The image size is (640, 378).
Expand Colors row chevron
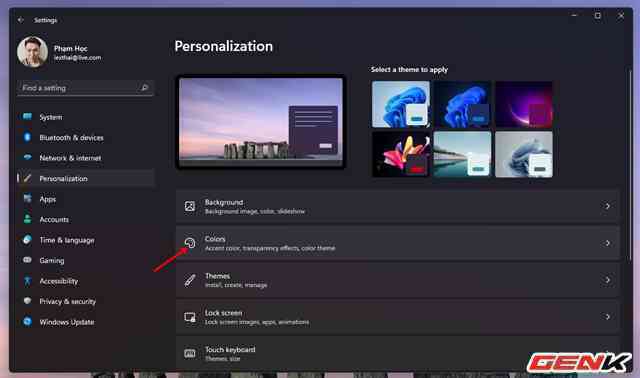(x=607, y=243)
